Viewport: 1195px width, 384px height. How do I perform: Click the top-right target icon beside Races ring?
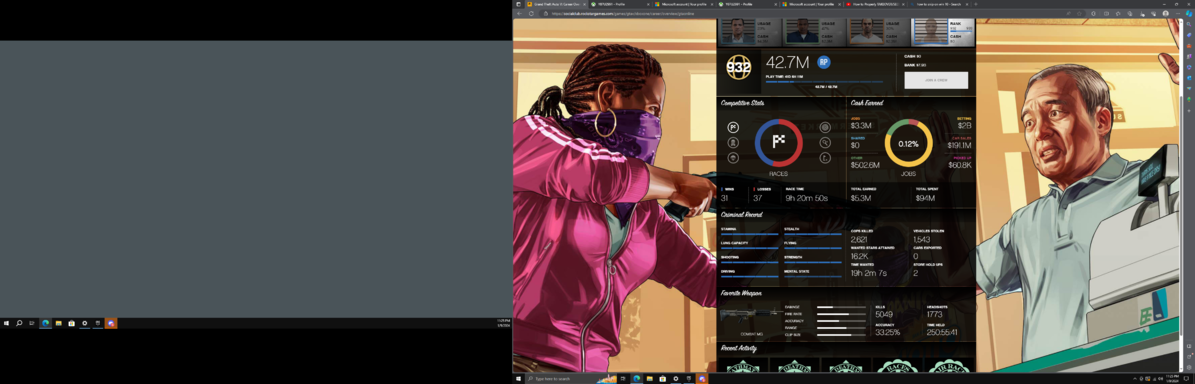[x=825, y=127]
